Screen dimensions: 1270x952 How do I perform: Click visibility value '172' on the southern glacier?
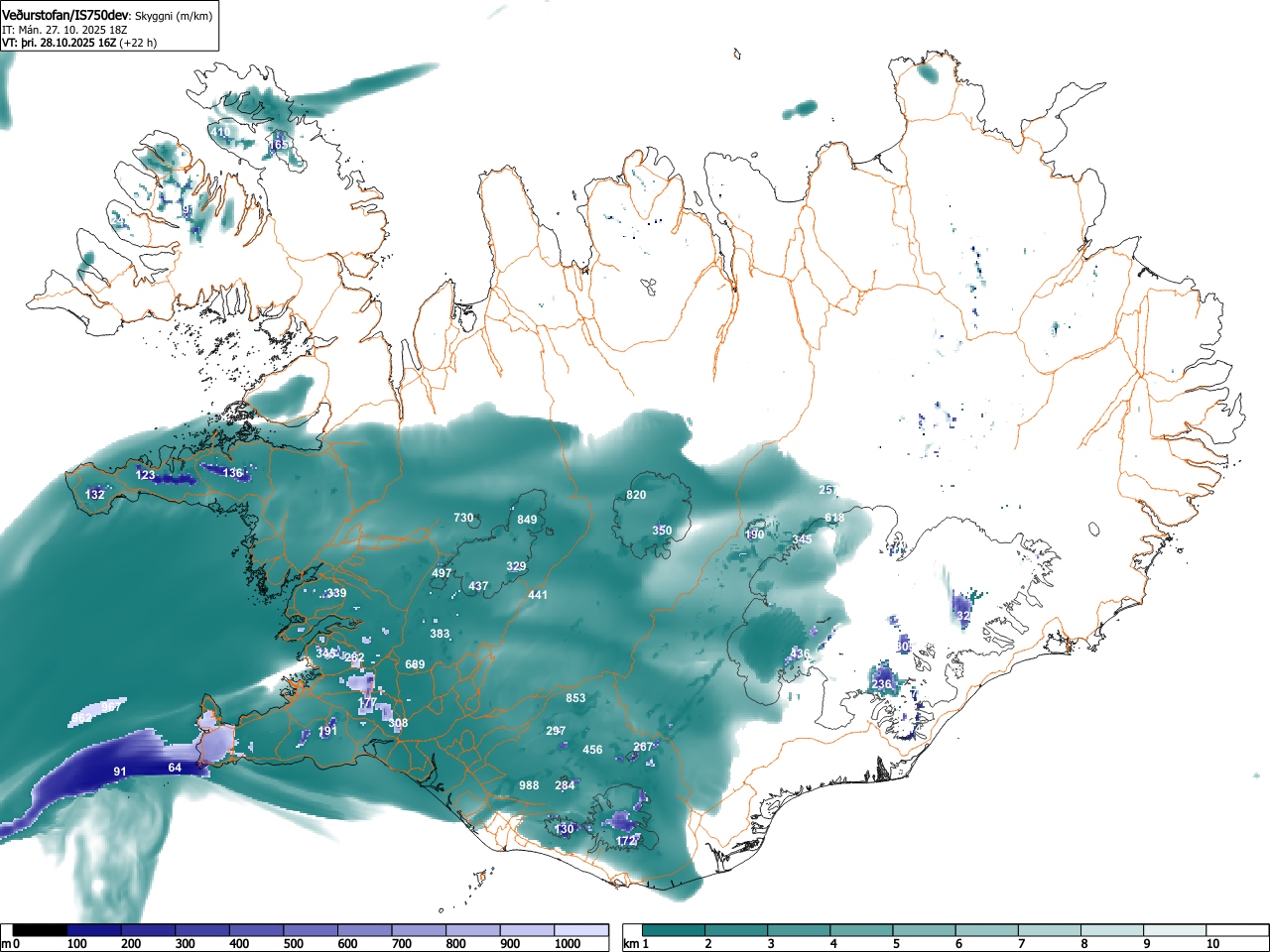click(625, 841)
